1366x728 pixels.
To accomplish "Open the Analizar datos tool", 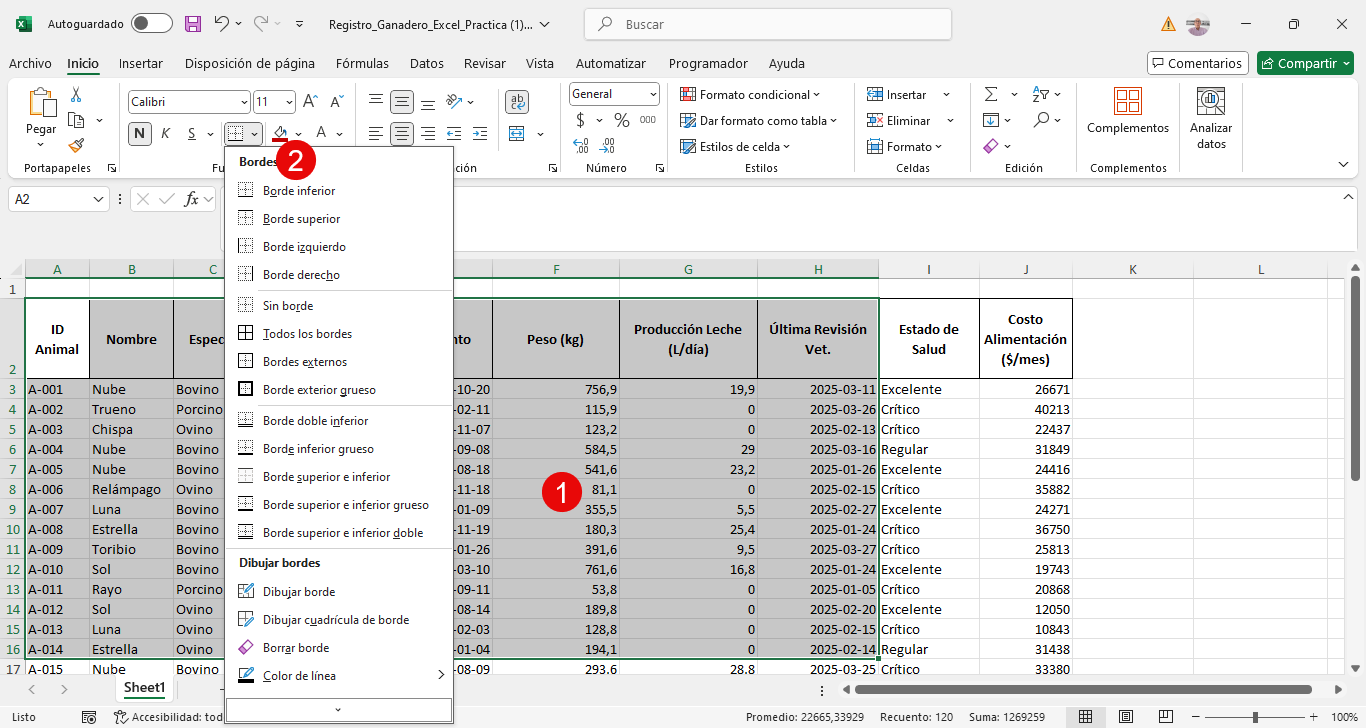I will tap(1211, 118).
